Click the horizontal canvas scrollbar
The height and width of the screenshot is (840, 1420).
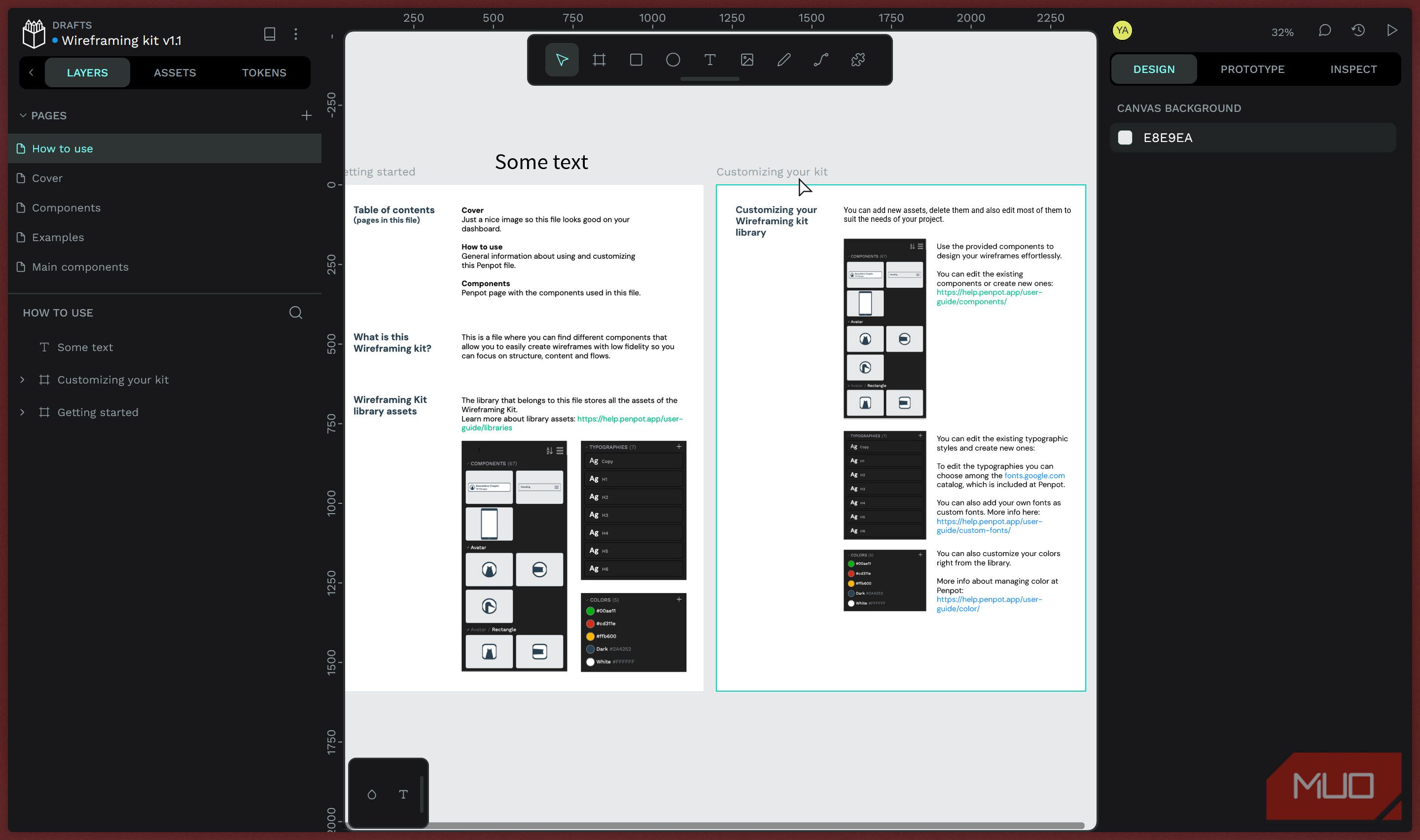714,826
